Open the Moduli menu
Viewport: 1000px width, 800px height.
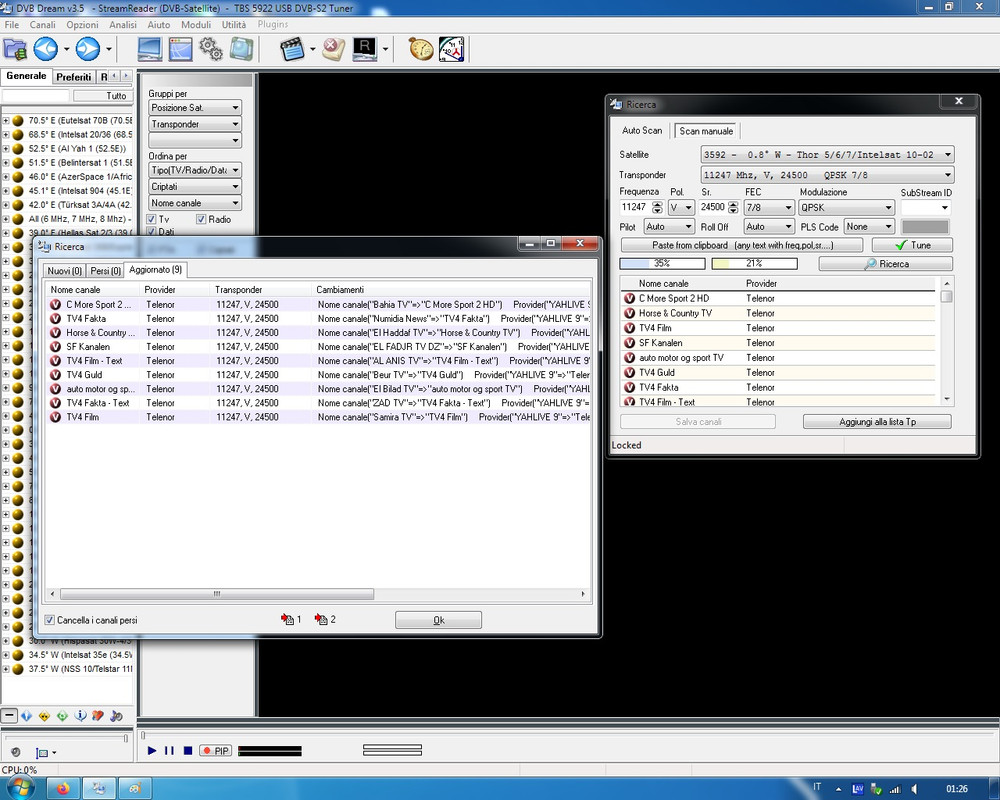coord(196,24)
